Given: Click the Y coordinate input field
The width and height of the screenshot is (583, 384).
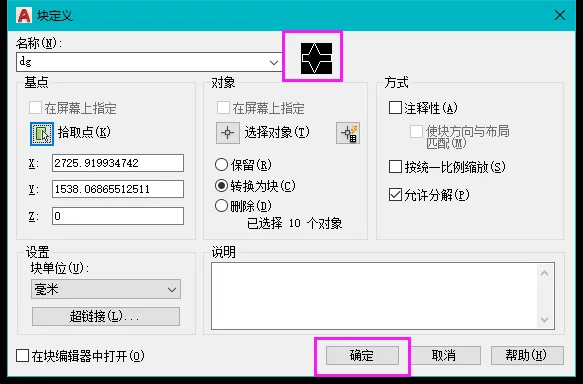Looking at the screenshot, I should (x=118, y=189).
